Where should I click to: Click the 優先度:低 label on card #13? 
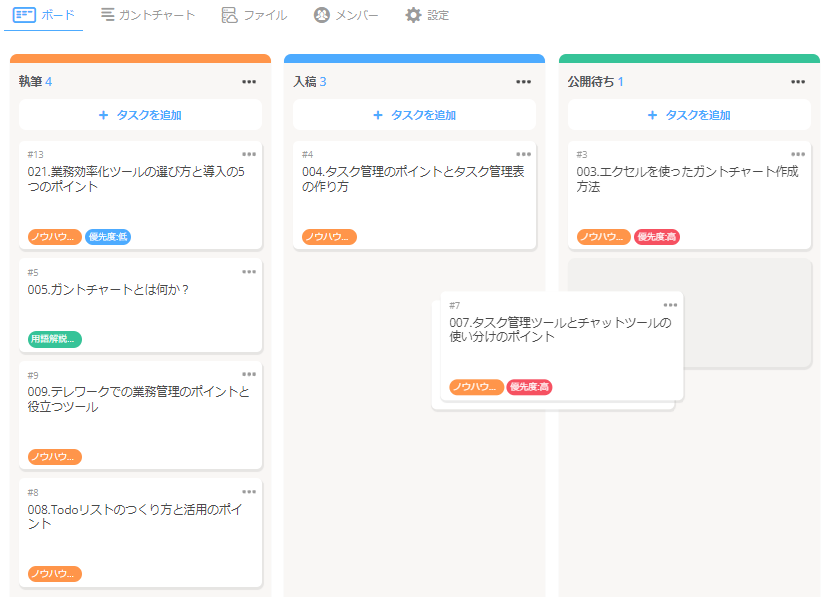click(108, 237)
